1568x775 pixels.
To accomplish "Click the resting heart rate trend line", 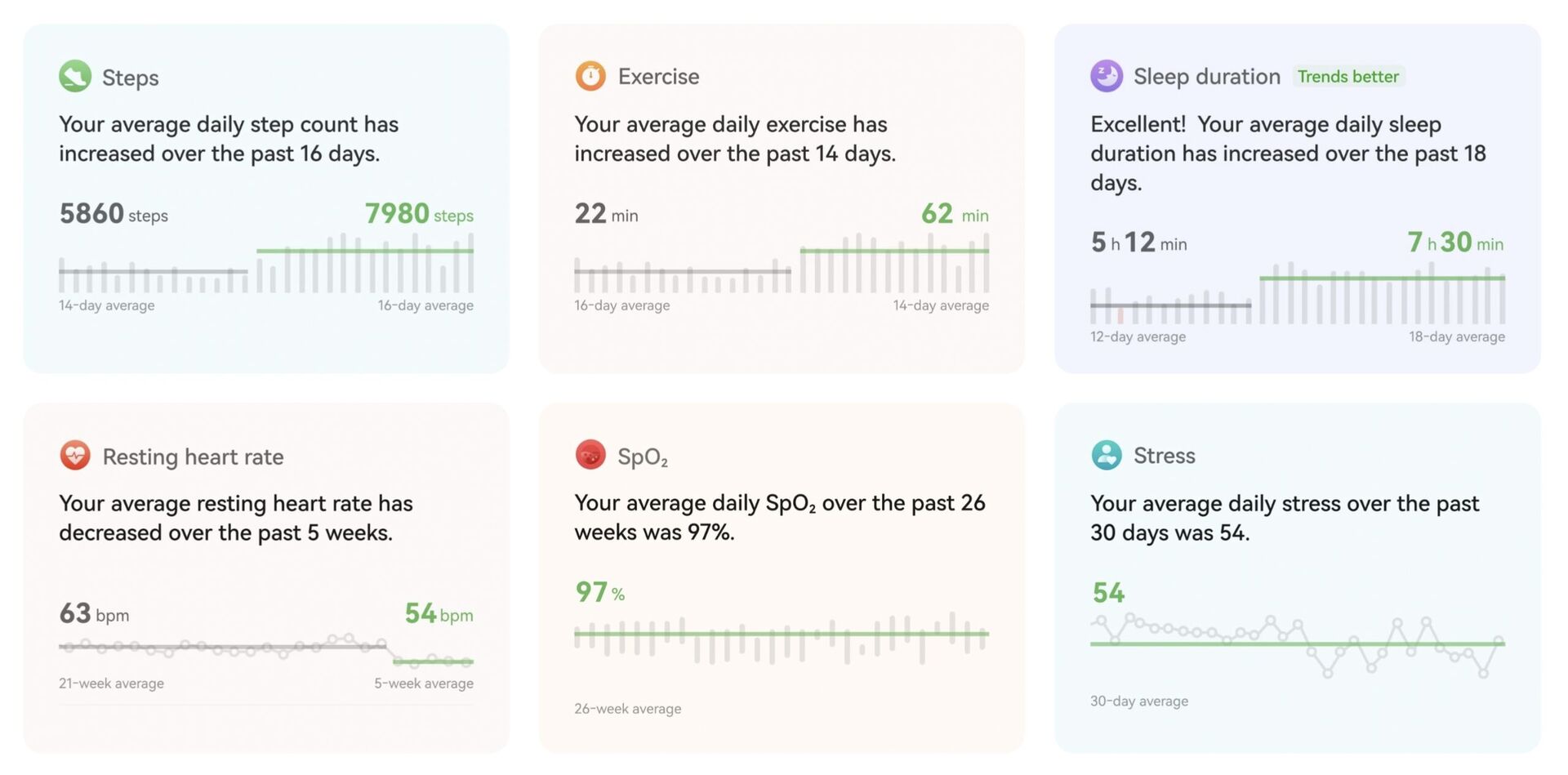I will click(x=266, y=650).
